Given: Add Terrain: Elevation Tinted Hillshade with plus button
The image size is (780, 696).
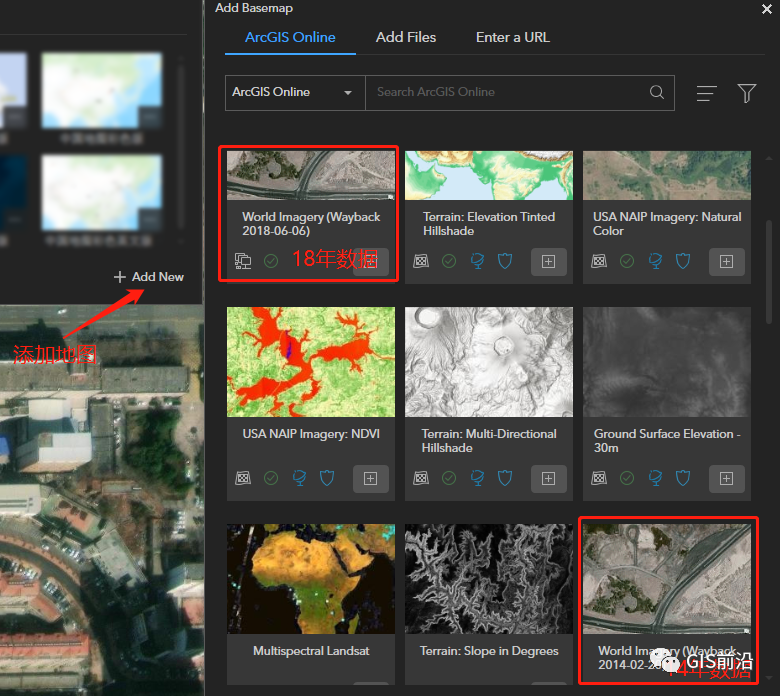Looking at the screenshot, I should coord(549,262).
